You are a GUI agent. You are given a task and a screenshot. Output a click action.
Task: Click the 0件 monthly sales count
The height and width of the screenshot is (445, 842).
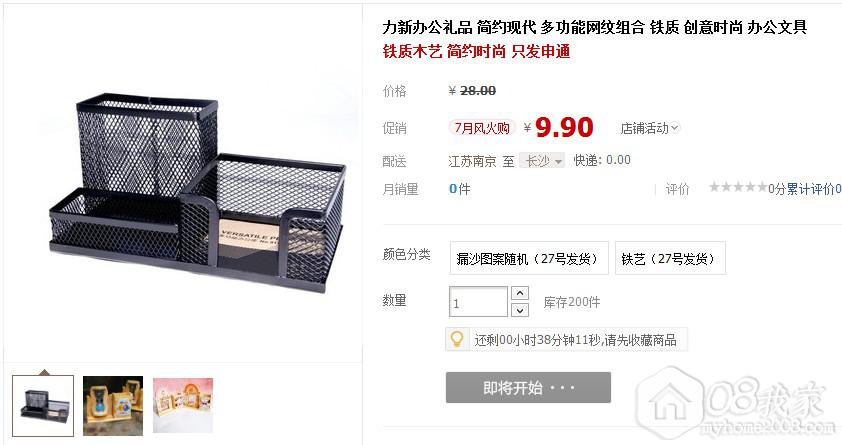coord(460,189)
